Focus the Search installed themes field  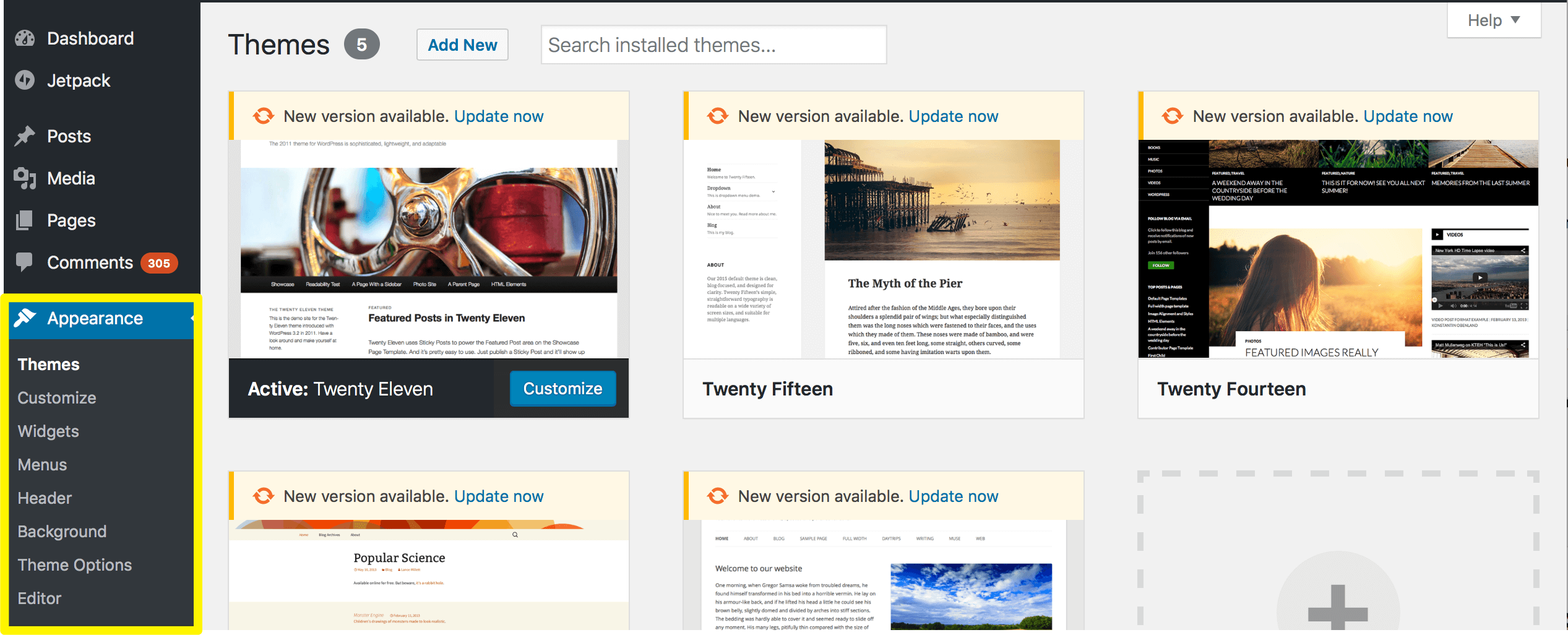(x=713, y=45)
